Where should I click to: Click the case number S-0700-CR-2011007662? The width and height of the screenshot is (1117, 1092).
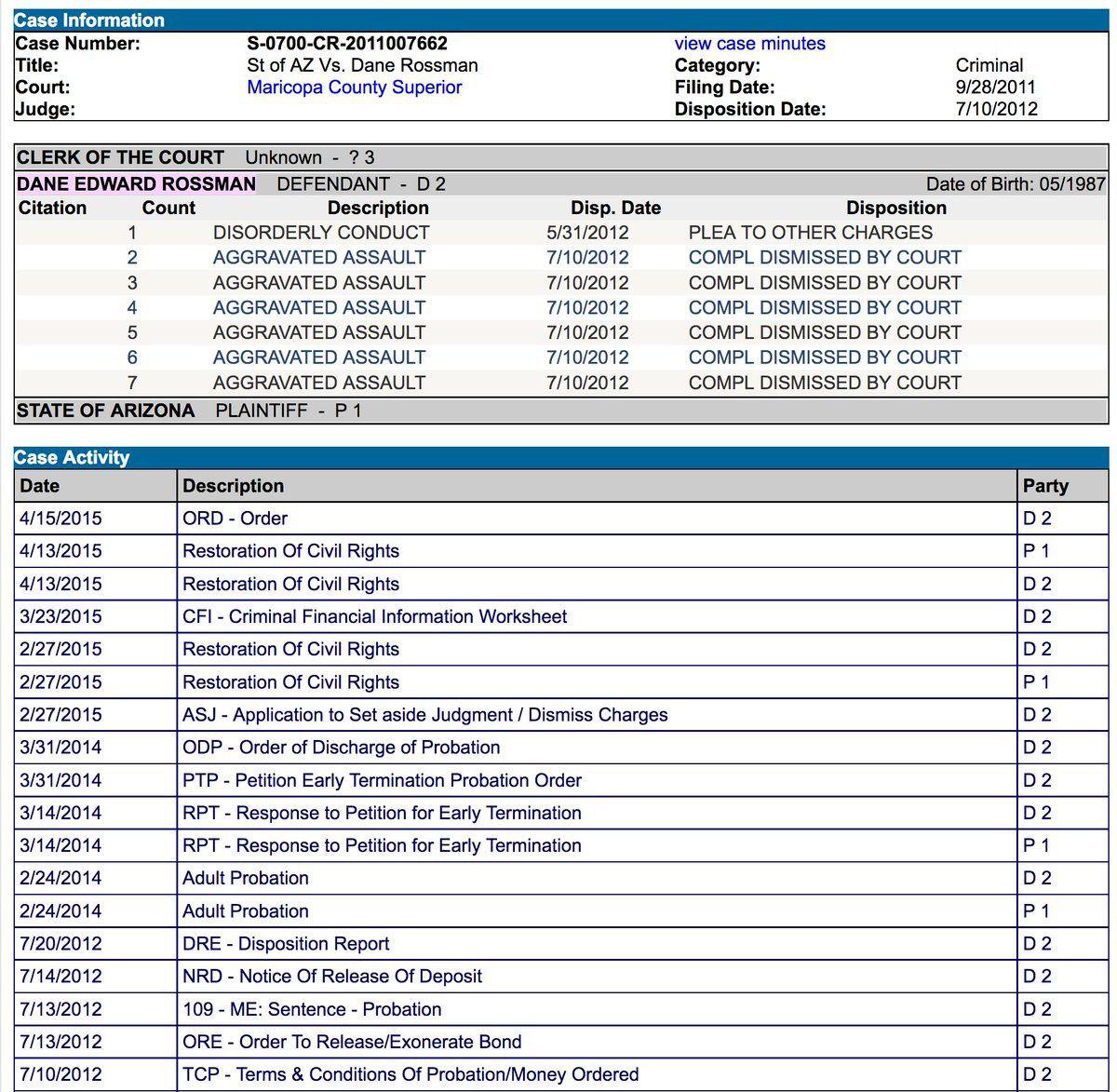347,44
